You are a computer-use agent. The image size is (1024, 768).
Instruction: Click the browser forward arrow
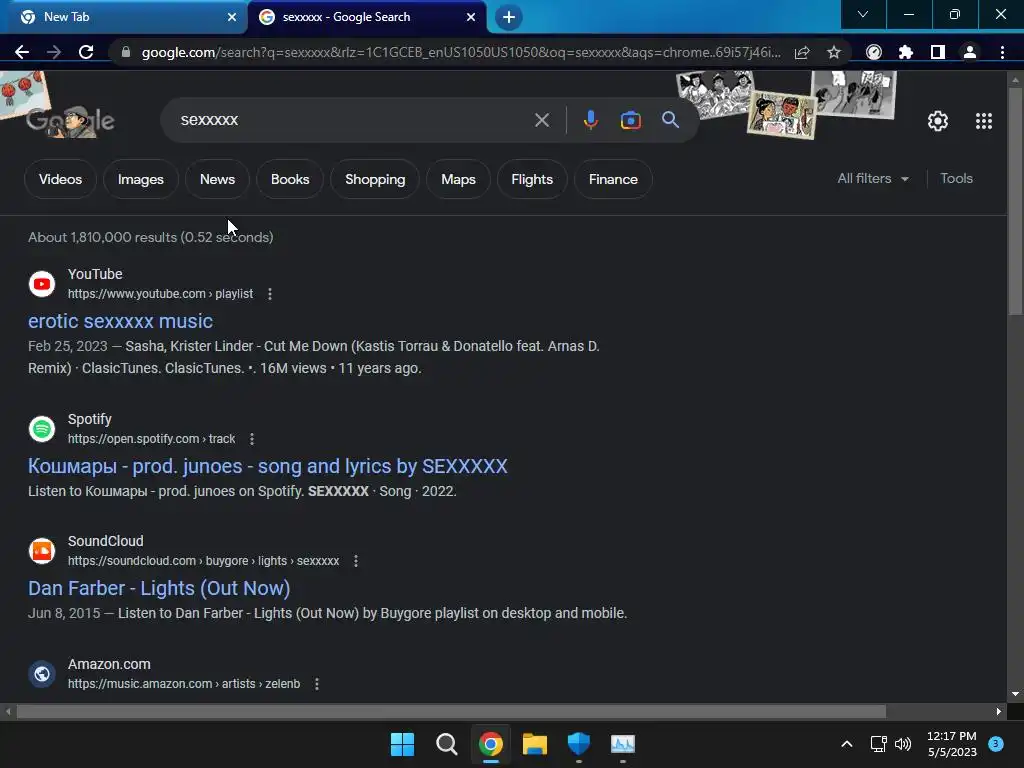coord(54,52)
